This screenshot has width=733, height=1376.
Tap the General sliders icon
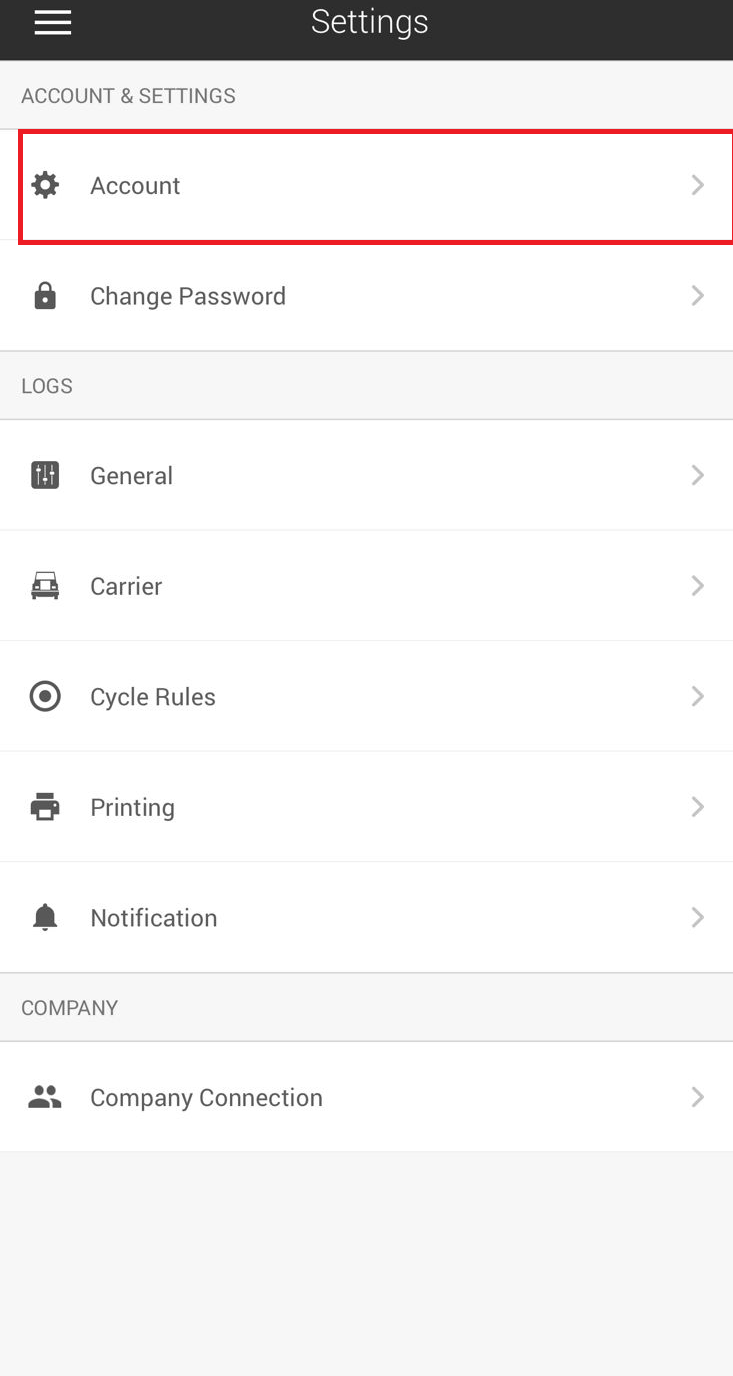tap(45, 475)
